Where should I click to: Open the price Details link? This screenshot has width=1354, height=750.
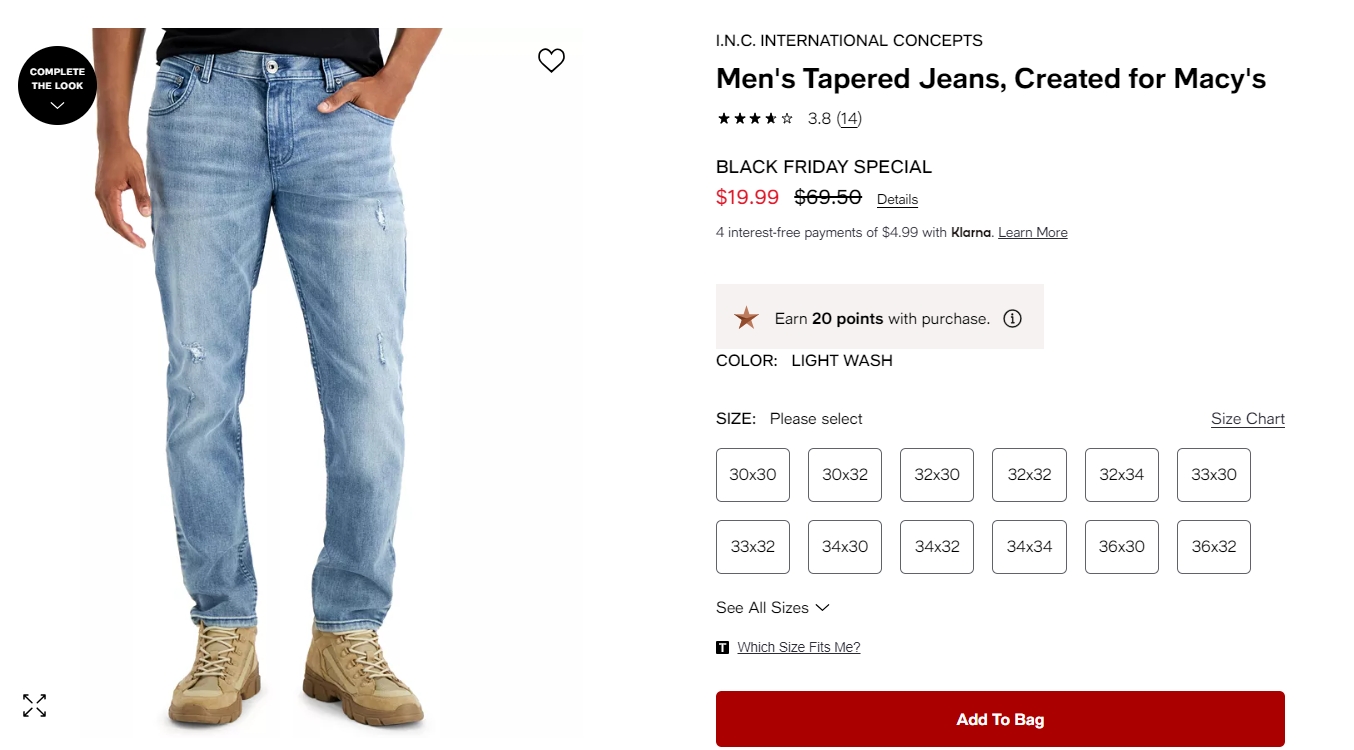point(897,199)
